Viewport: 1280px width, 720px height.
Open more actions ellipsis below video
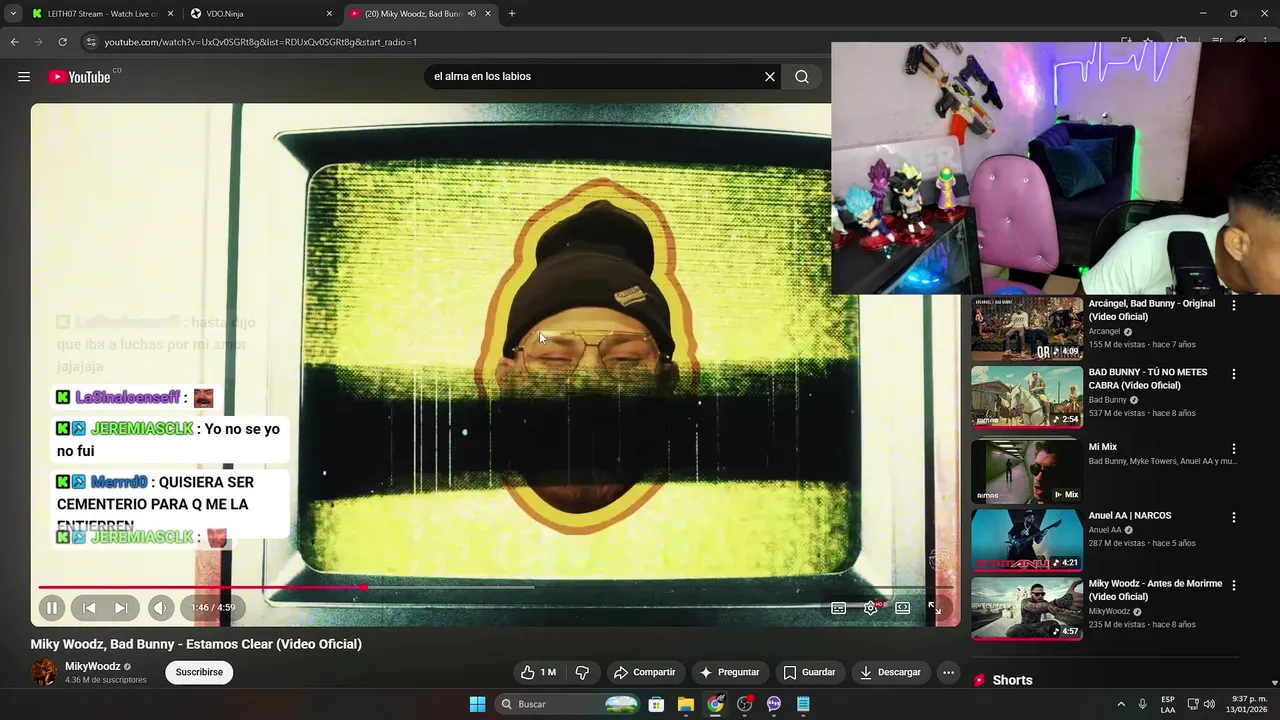949,672
